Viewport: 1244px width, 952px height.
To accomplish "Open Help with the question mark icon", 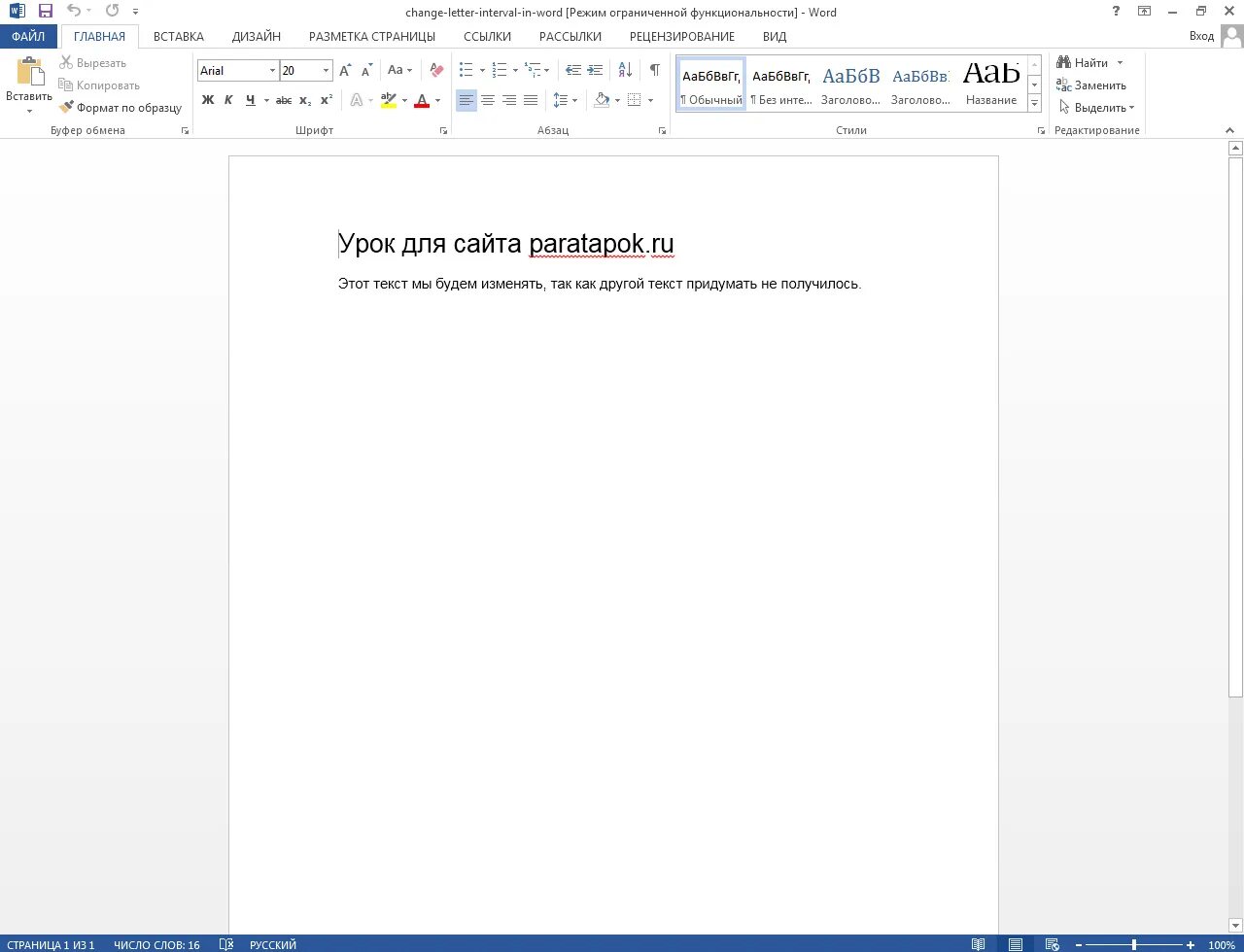I will (1116, 12).
